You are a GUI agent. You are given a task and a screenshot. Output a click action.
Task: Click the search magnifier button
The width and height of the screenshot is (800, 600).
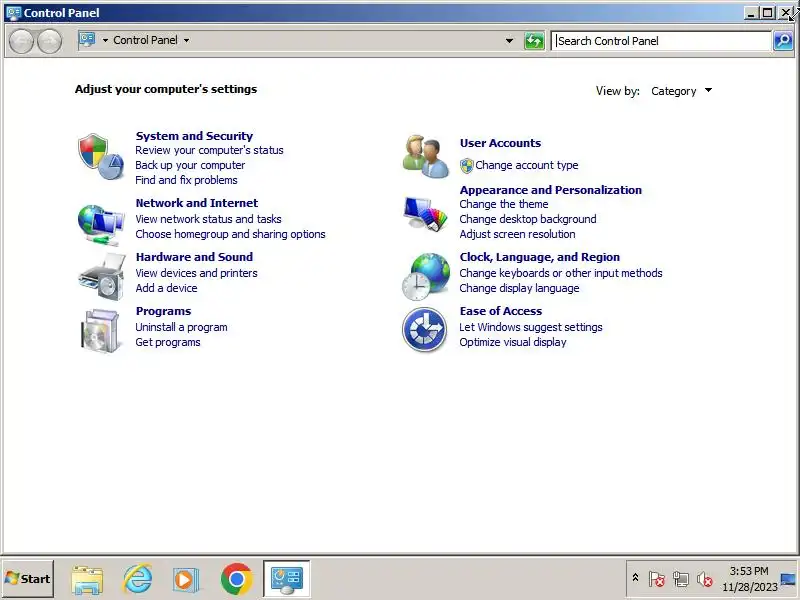[783, 40]
